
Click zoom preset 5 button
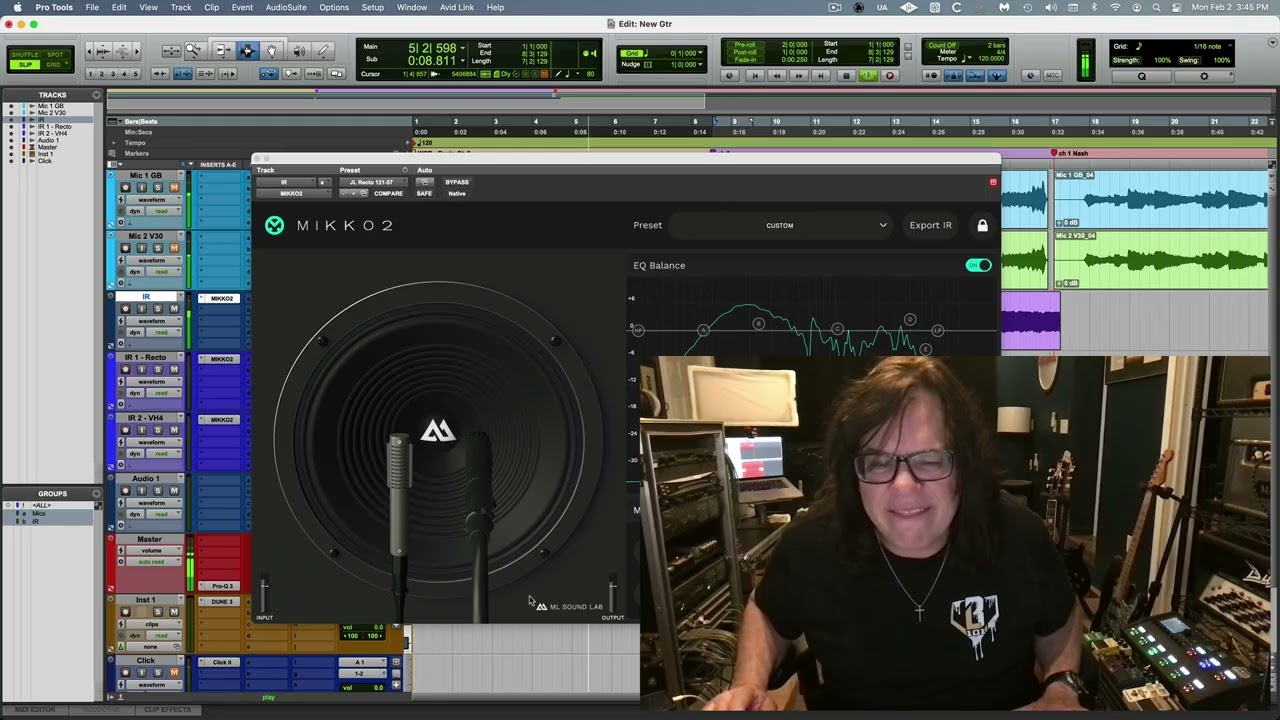coord(135,74)
